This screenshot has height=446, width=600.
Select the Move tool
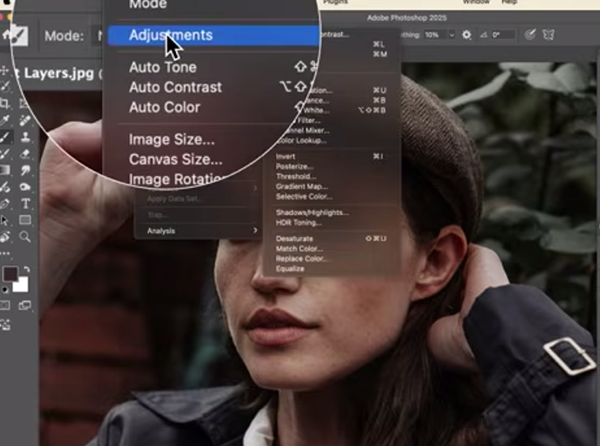[x=4, y=71]
